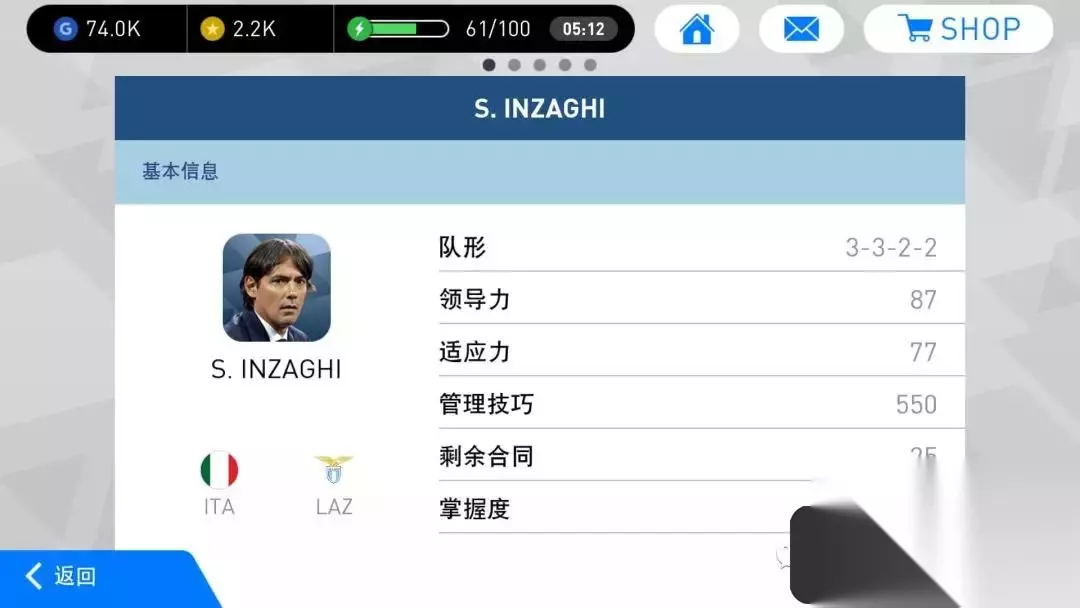Tap the gold star coin icon
Image resolution: width=1080 pixels, height=608 pixels.
coord(212,29)
